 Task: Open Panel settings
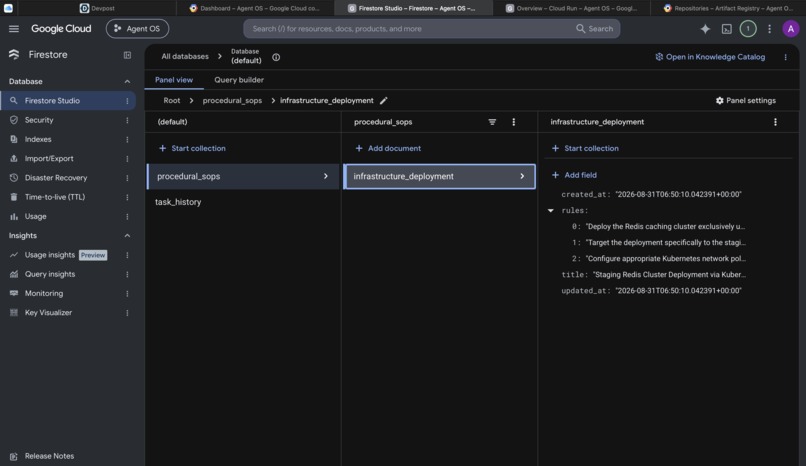(x=745, y=101)
